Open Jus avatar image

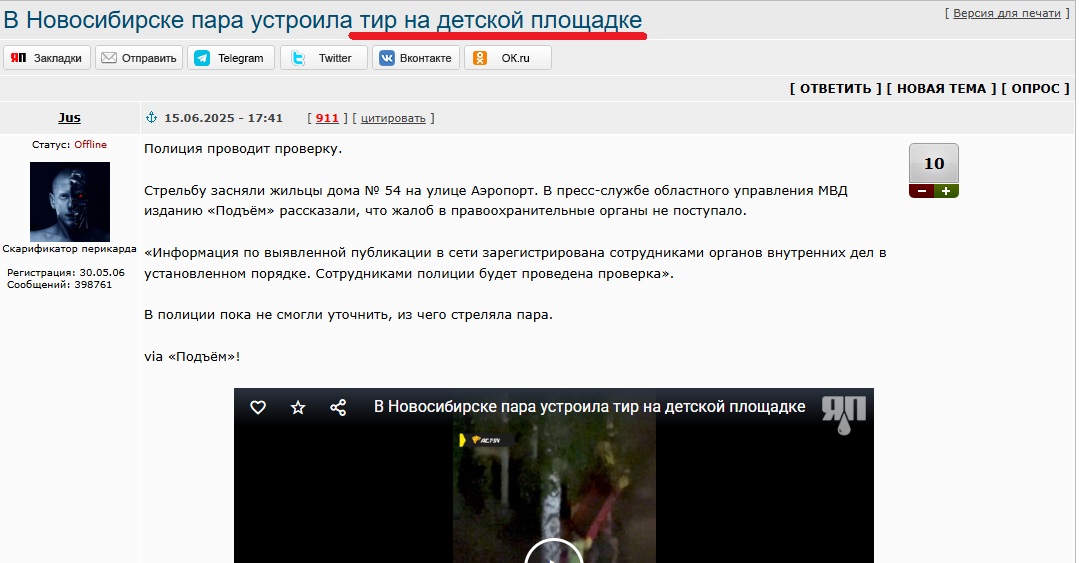(70, 202)
